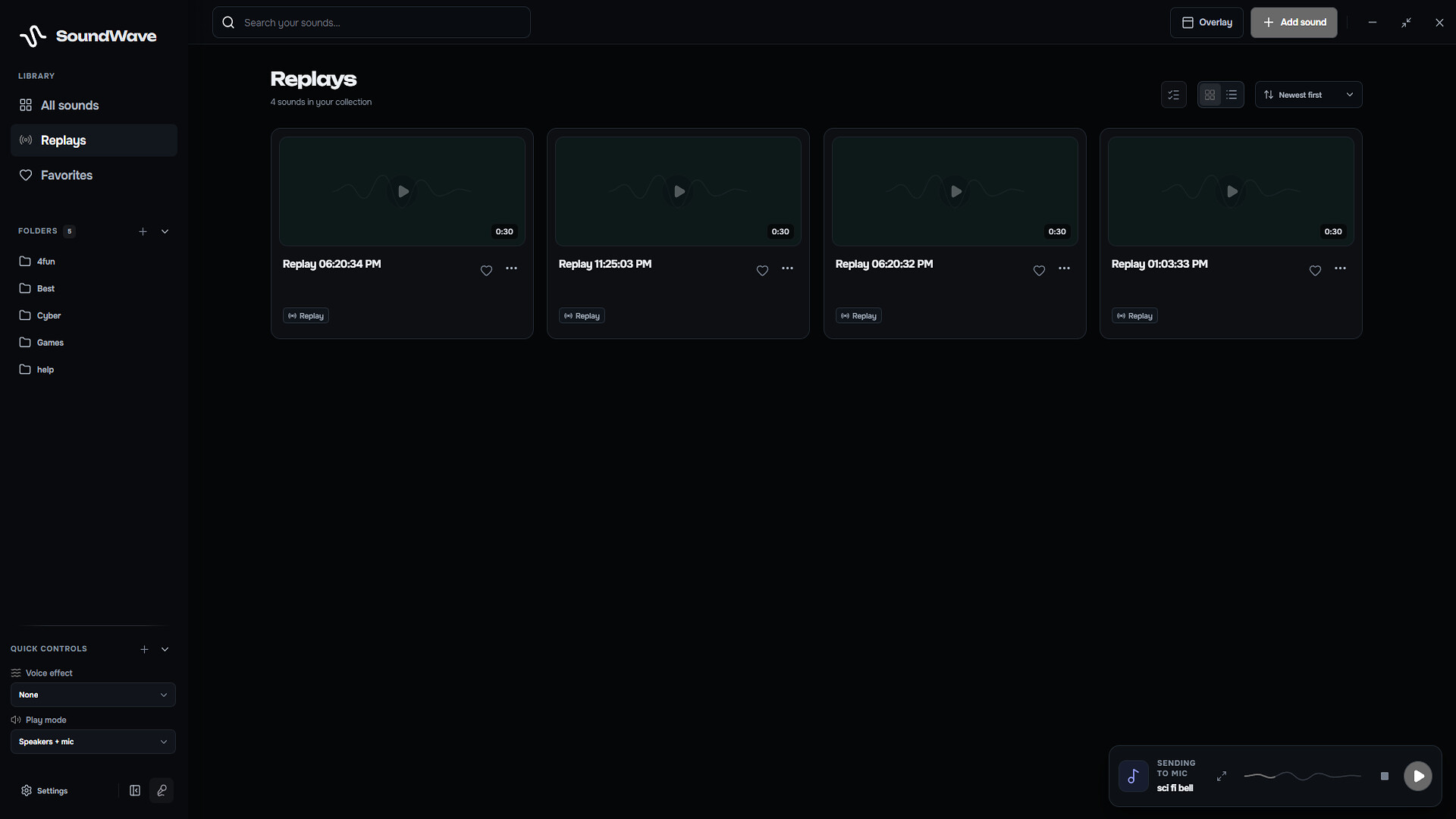Select Replays in the sidebar
Screen dimensions: 1456x819
coord(94,140)
